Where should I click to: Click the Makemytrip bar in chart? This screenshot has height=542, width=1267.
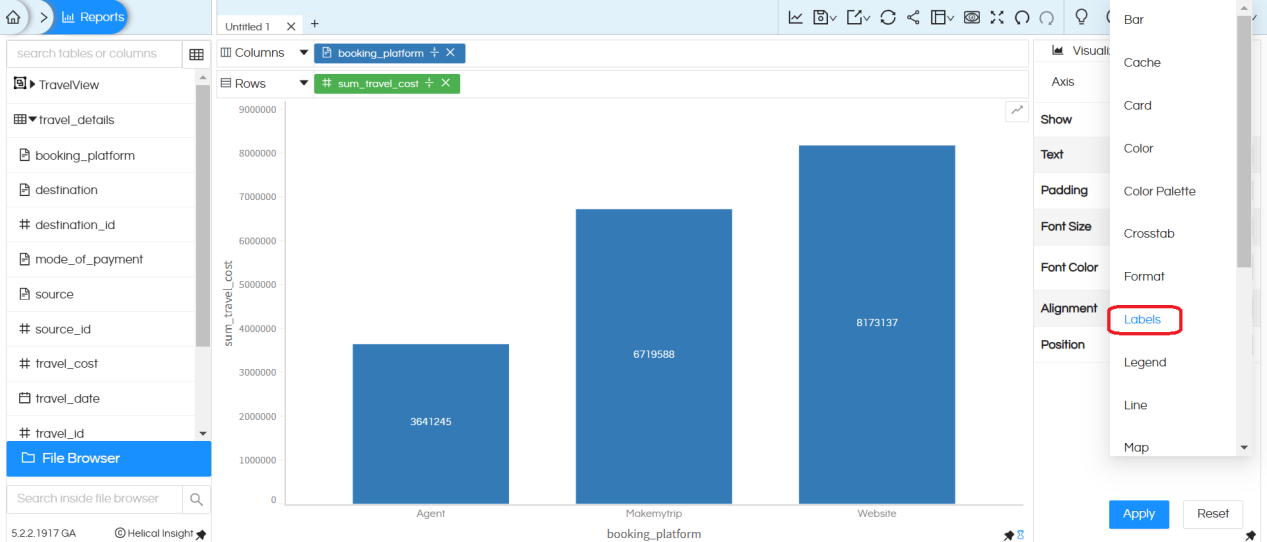(x=654, y=356)
